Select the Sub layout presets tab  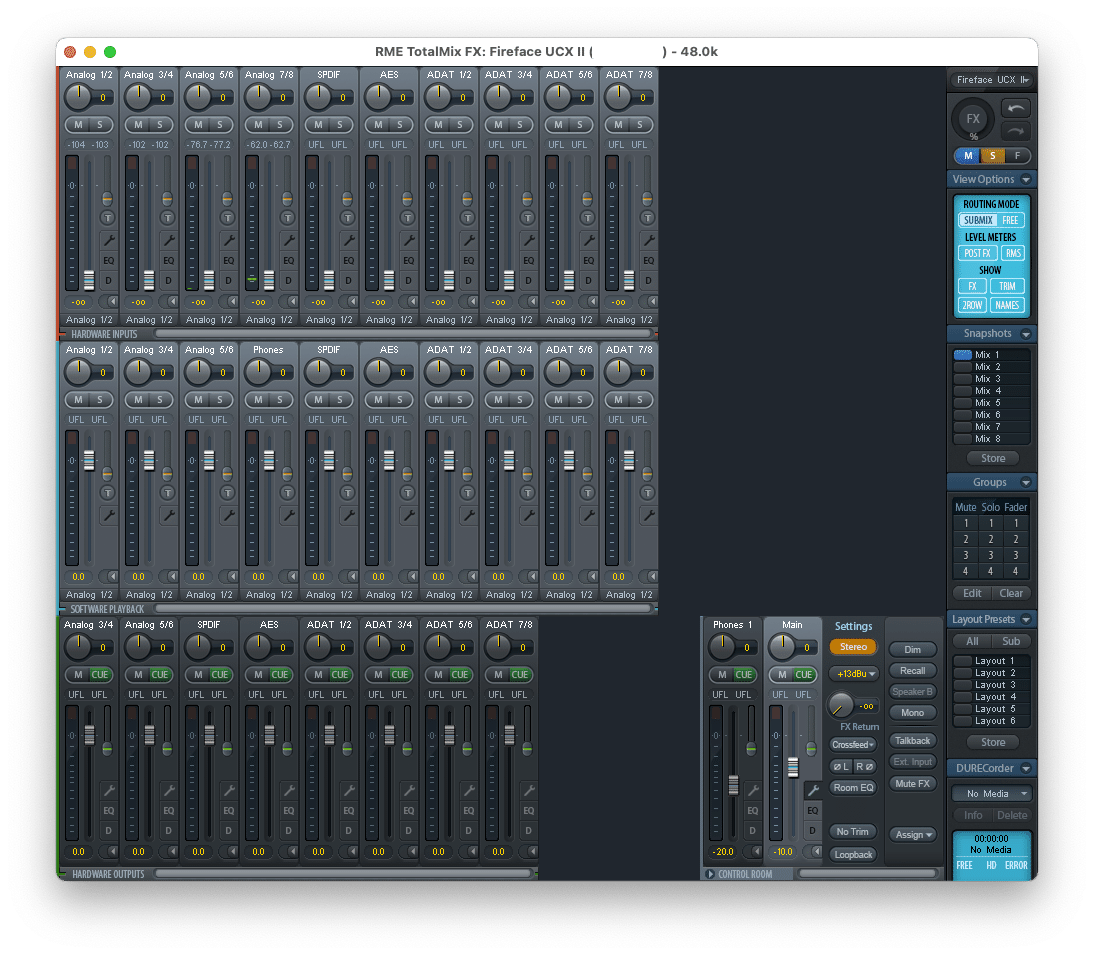(1011, 641)
